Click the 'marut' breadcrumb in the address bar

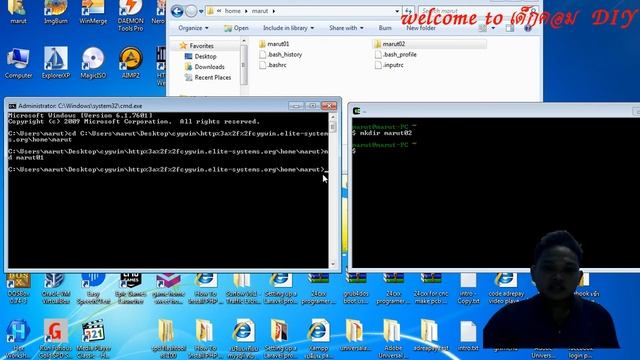point(260,11)
